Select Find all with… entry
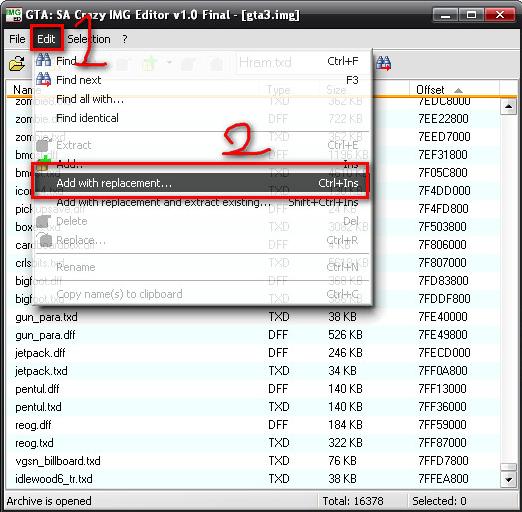The height and width of the screenshot is (512, 522). click(x=202, y=99)
